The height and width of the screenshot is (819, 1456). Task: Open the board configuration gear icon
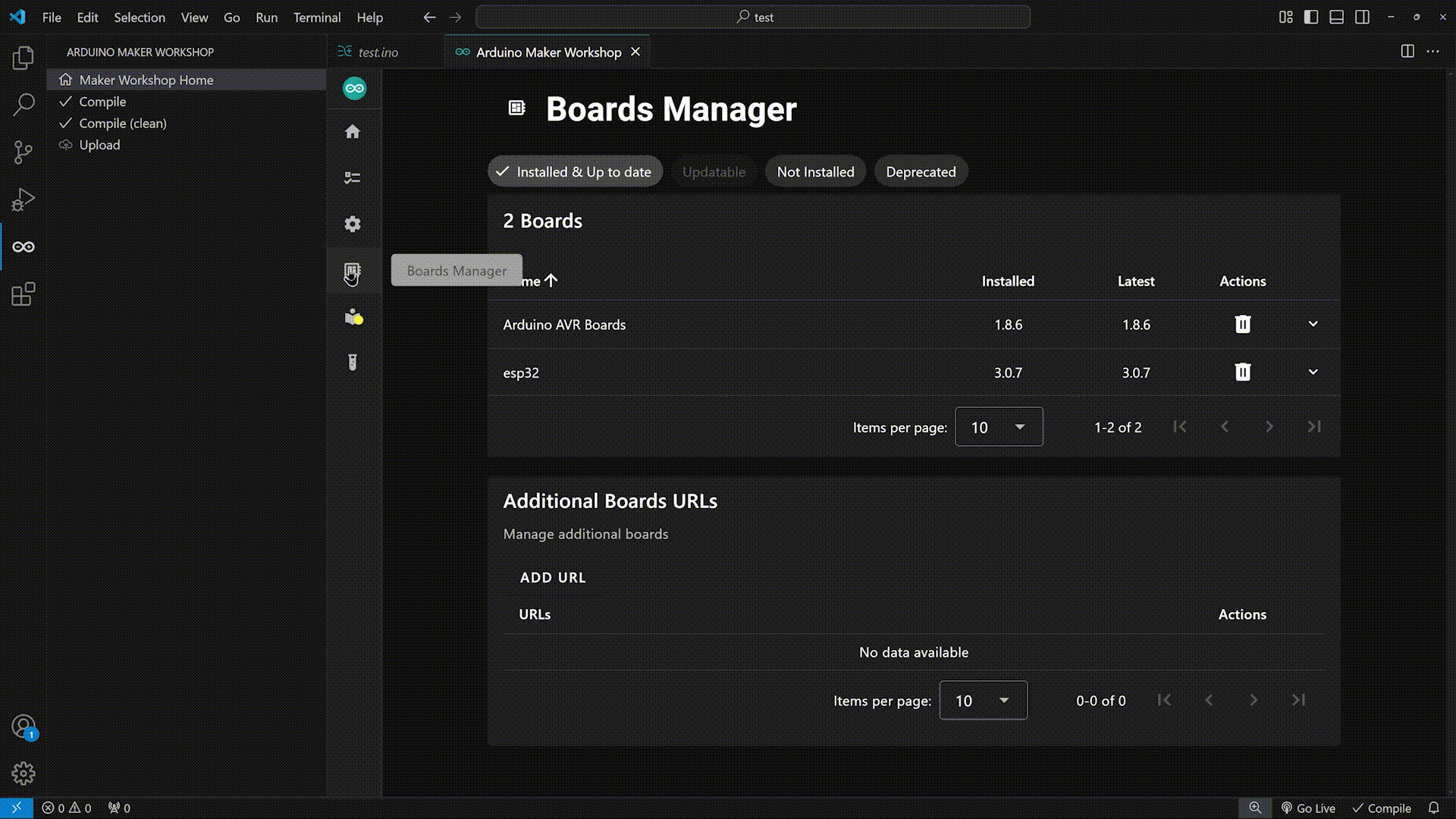point(353,224)
